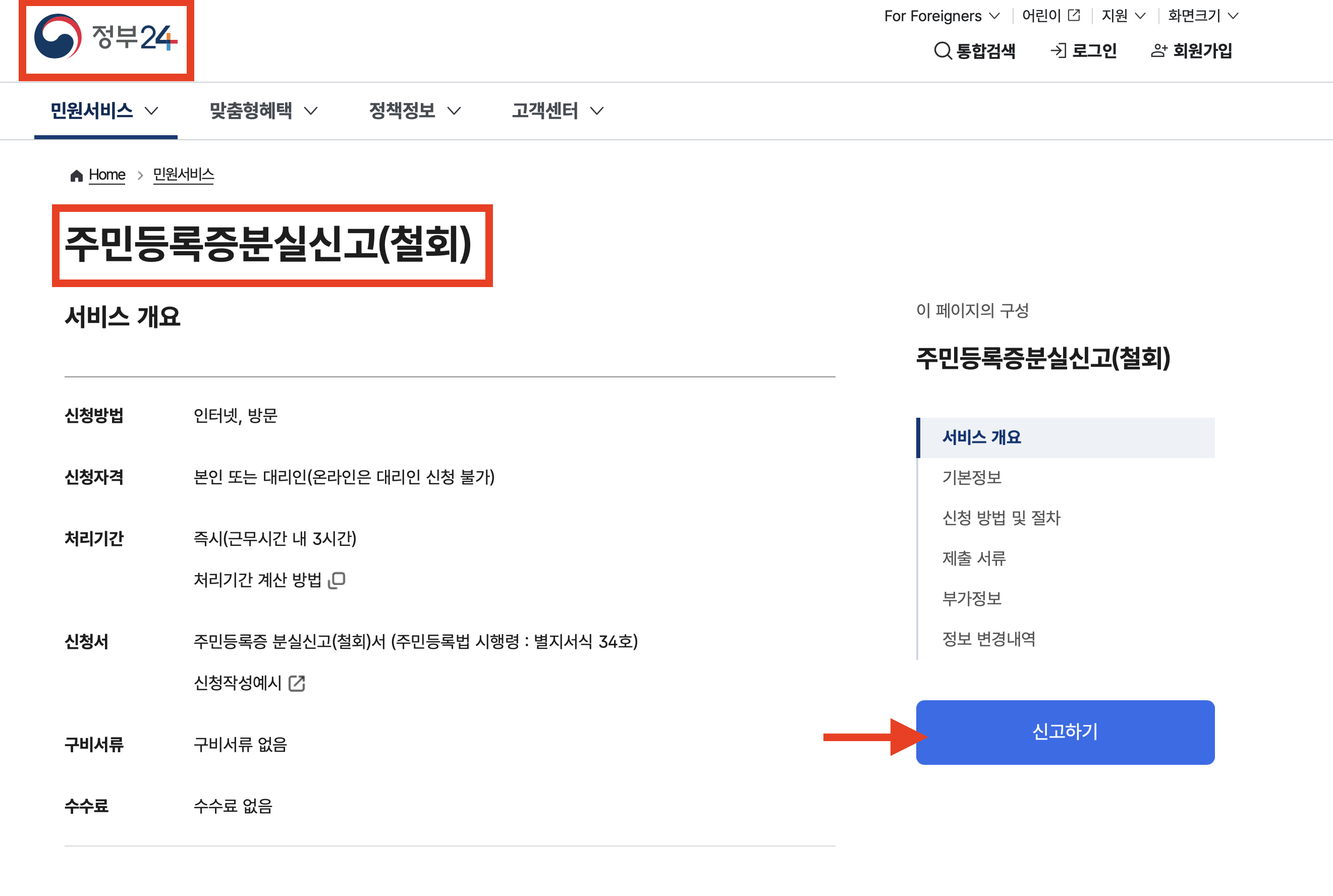Select 제출 서류 in page outline
This screenshot has width=1333, height=896.
974,558
